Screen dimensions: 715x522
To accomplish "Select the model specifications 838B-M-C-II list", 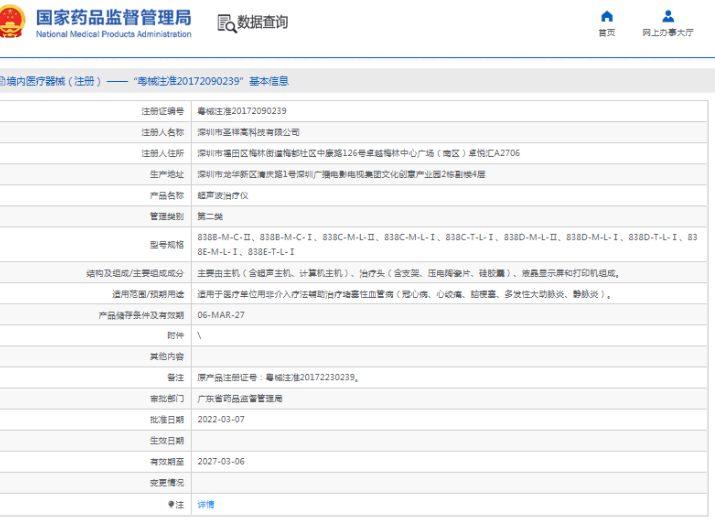I will (447, 244).
